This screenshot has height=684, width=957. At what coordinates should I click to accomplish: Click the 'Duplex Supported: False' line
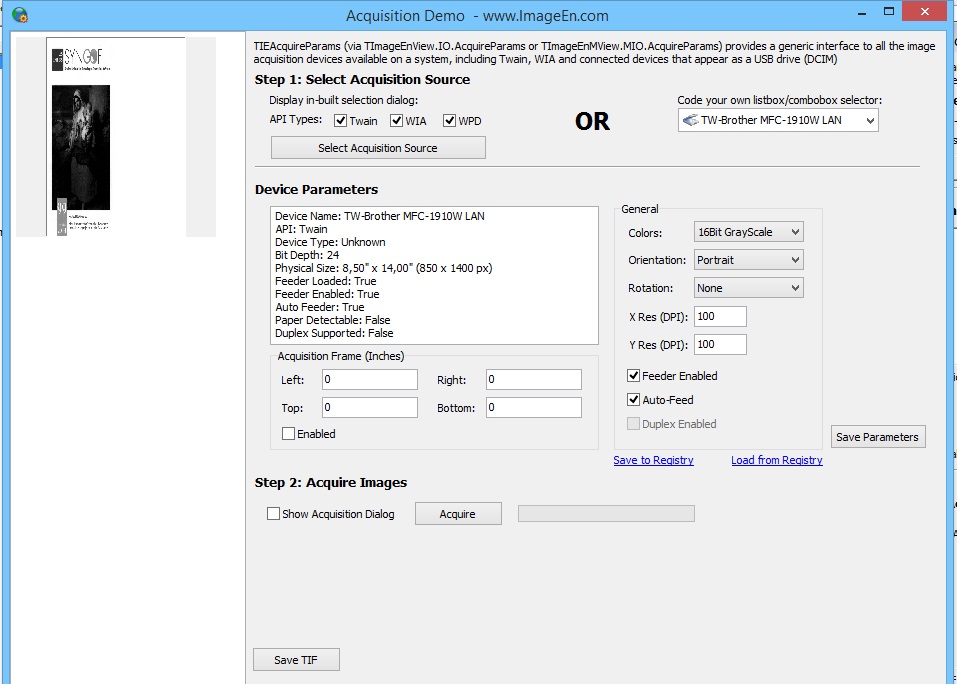pyautogui.click(x=334, y=333)
